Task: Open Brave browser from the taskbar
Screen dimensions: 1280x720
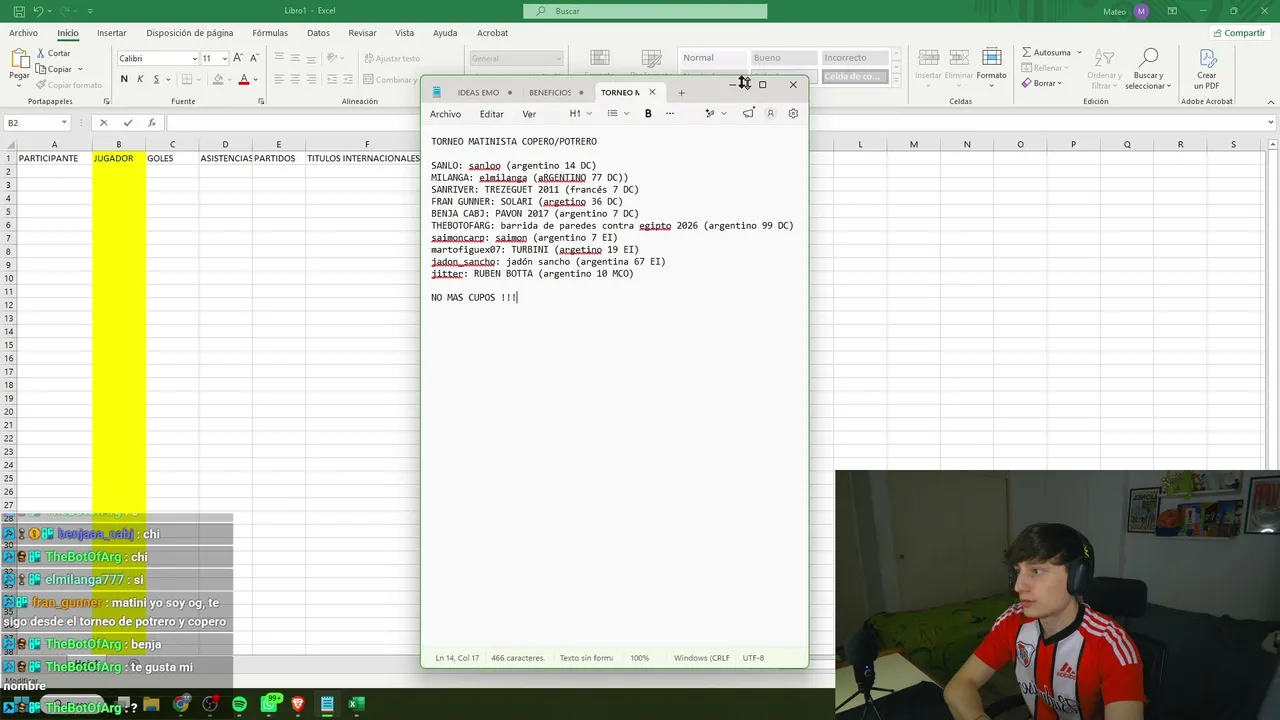Action: pos(297,704)
